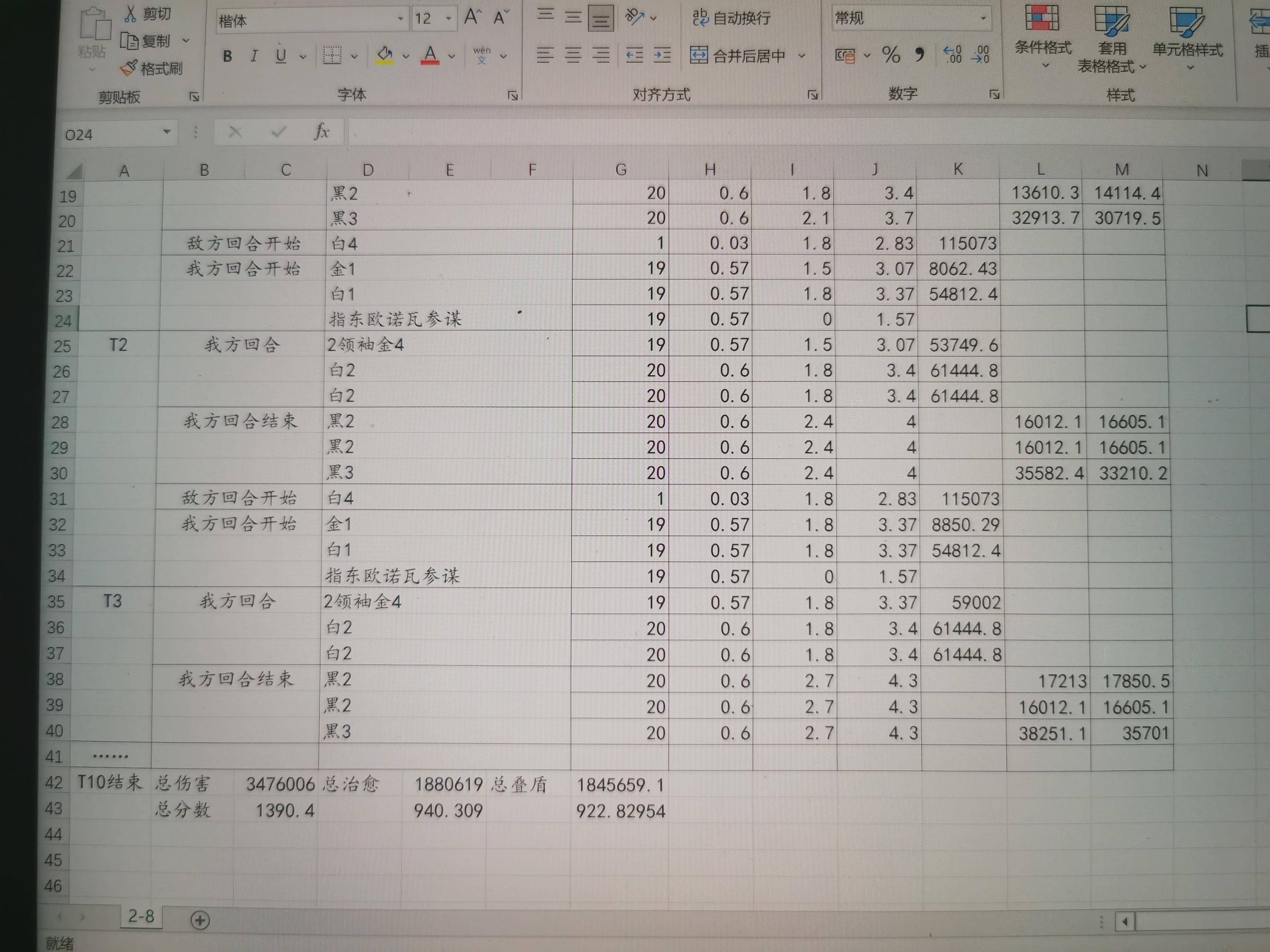Click the formula bar cancel X

point(235,133)
